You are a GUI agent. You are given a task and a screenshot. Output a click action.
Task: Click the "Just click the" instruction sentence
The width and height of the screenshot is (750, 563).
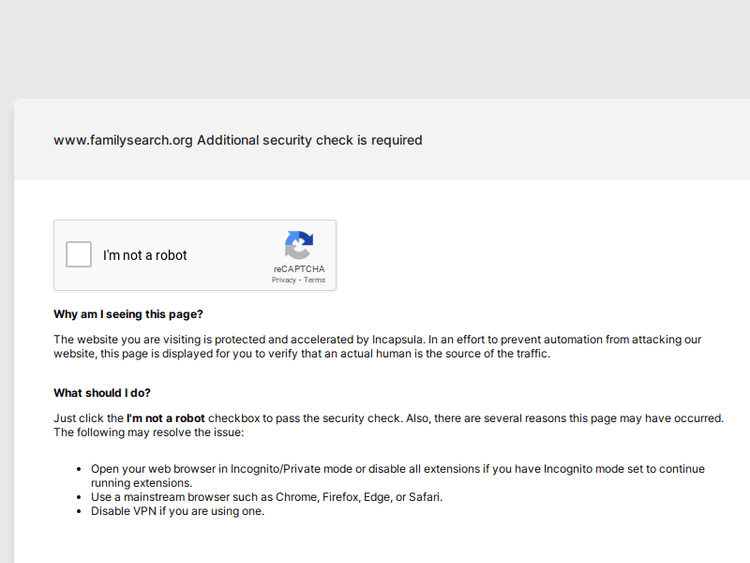click(89, 418)
